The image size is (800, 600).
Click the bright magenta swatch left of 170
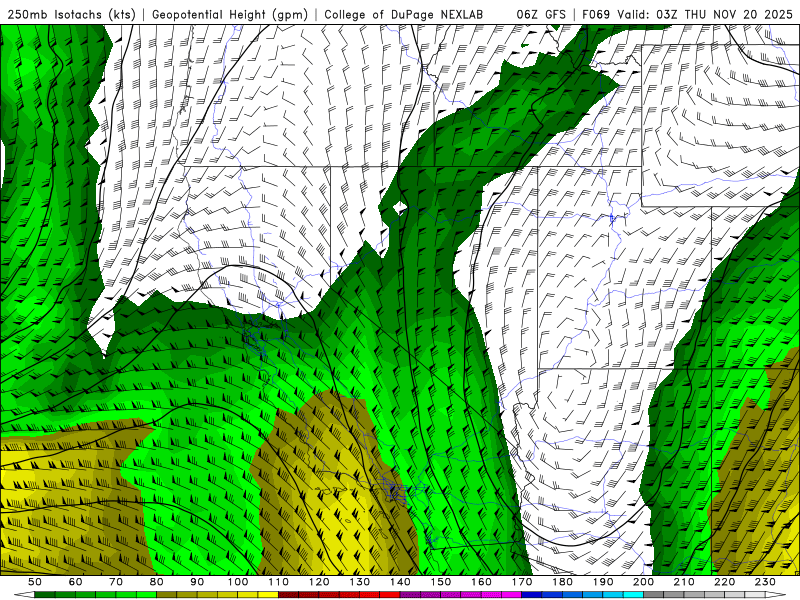(x=511, y=595)
